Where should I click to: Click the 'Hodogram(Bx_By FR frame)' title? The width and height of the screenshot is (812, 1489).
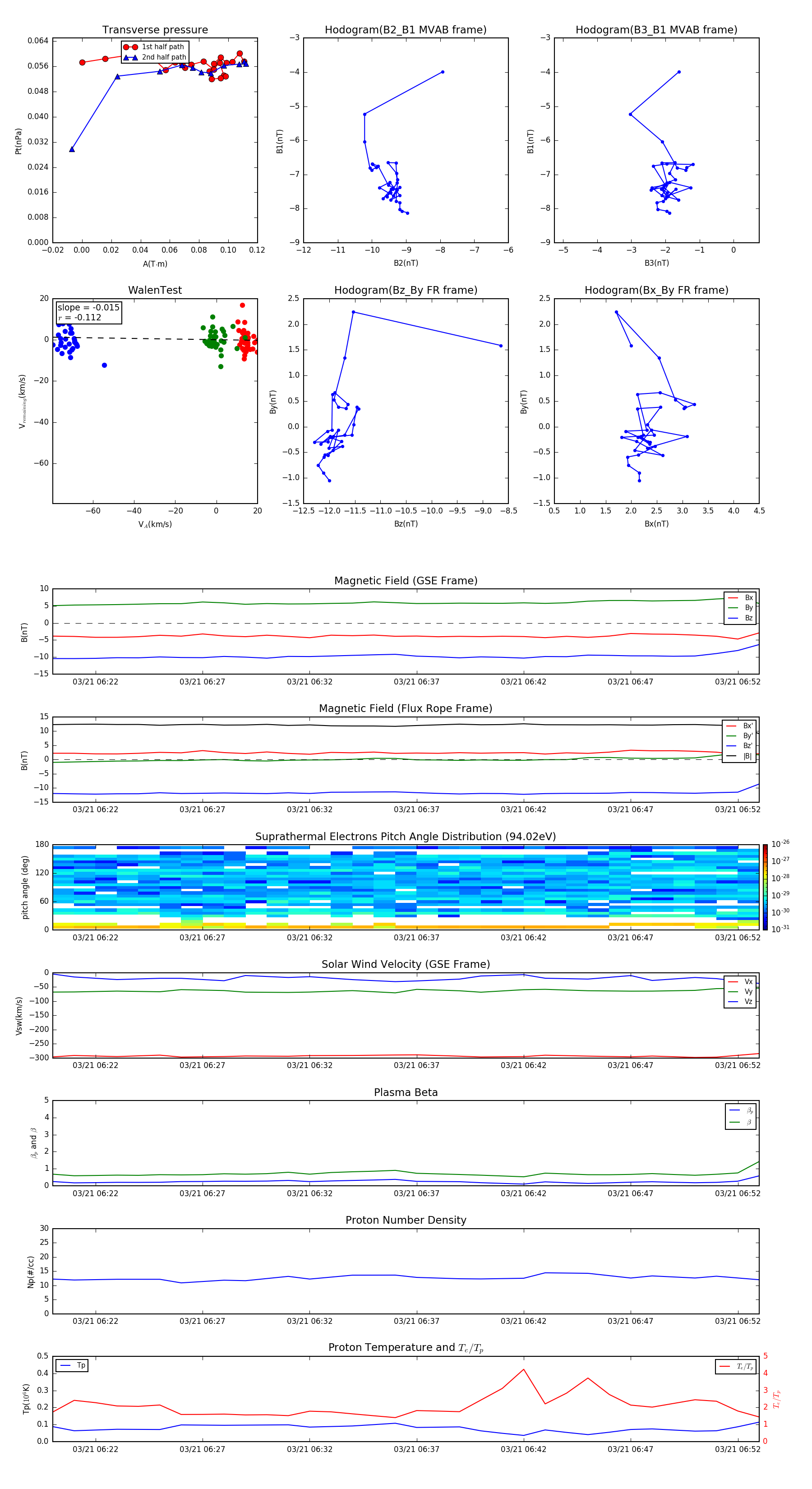click(656, 290)
